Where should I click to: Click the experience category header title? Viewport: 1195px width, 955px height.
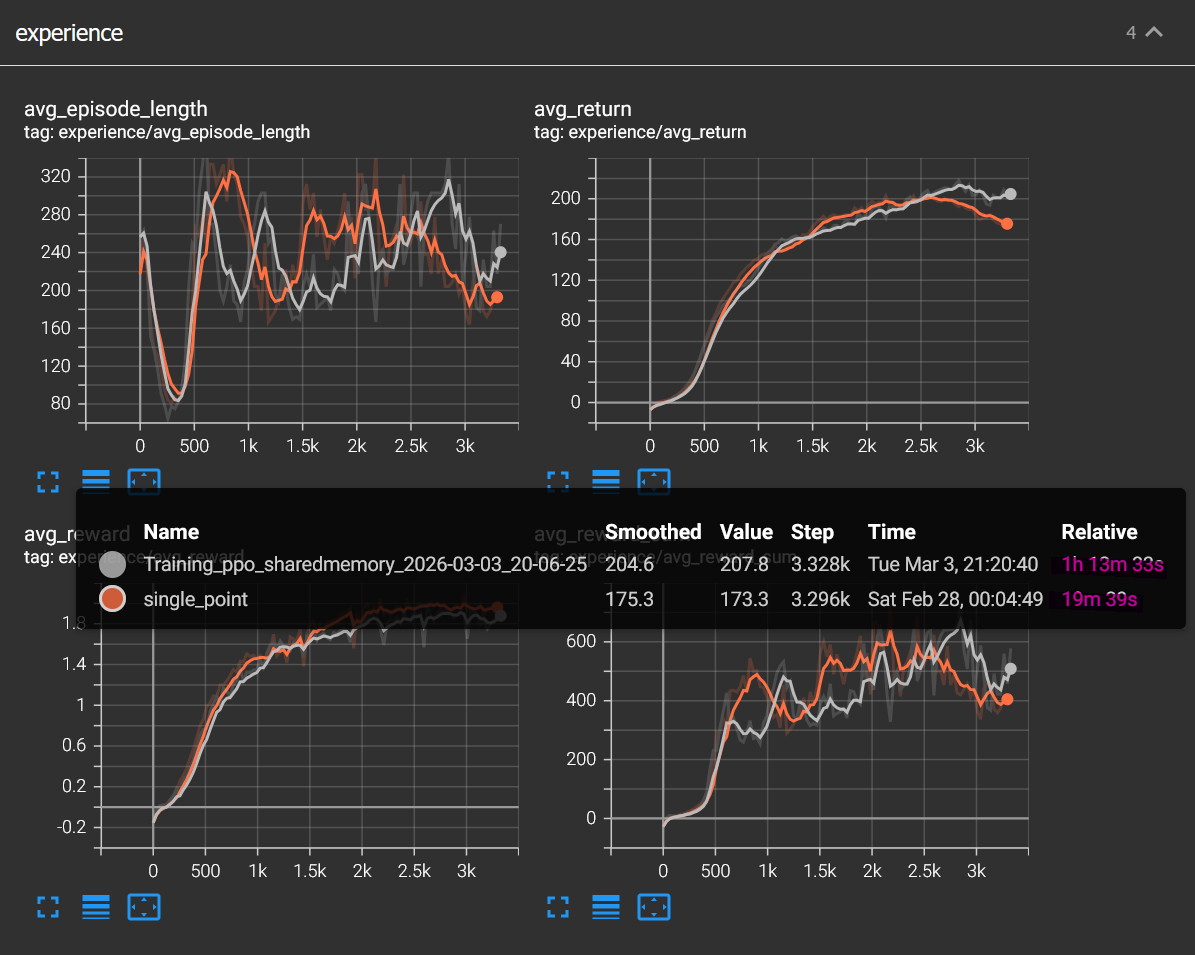tap(69, 33)
